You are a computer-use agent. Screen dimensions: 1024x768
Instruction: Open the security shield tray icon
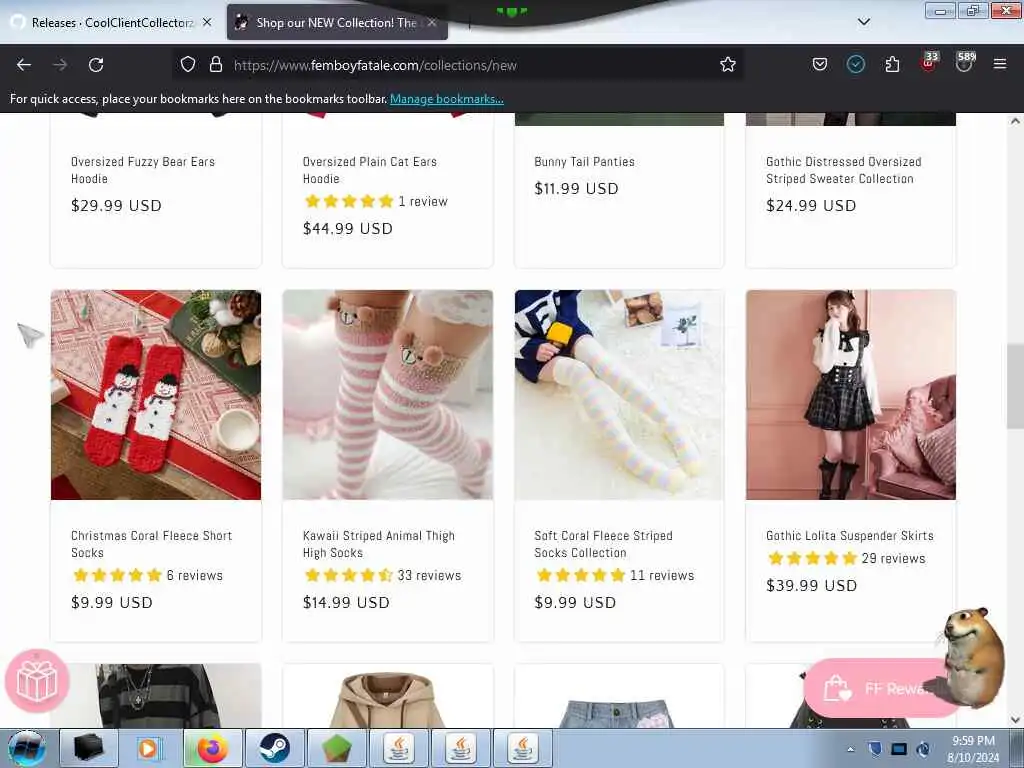(x=874, y=749)
